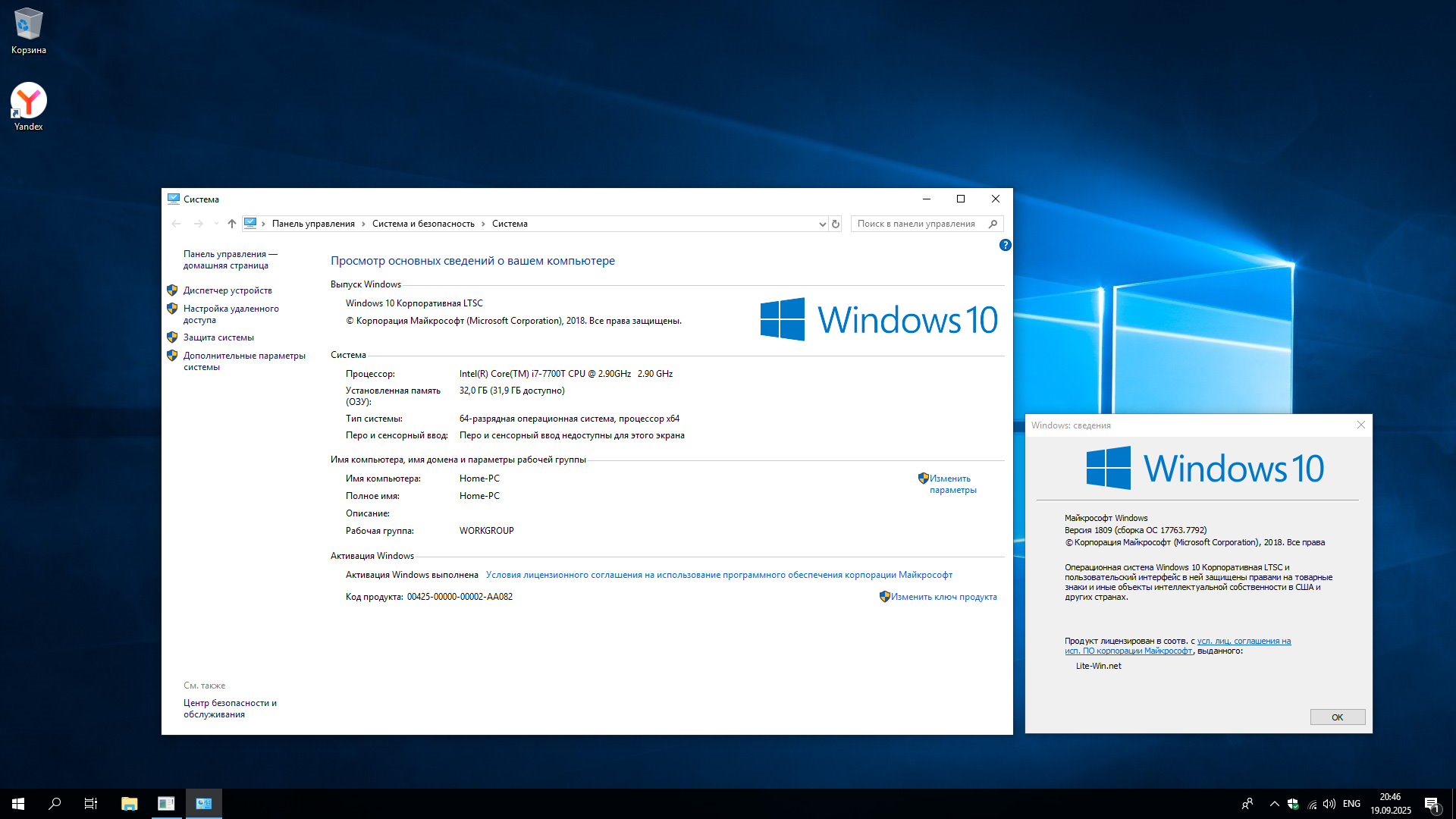Click the taskbar search magnifier
The width and height of the screenshot is (1456, 819).
tap(55, 804)
